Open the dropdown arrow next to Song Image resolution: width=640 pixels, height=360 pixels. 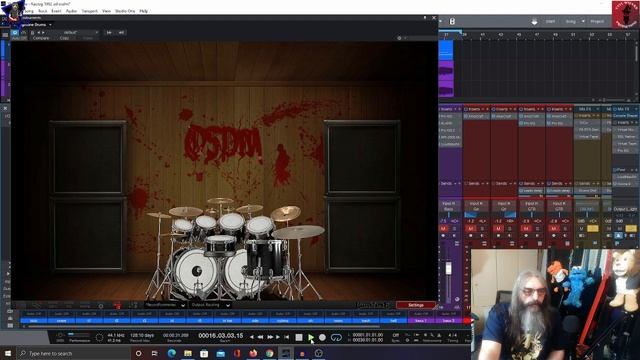(x=583, y=21)
